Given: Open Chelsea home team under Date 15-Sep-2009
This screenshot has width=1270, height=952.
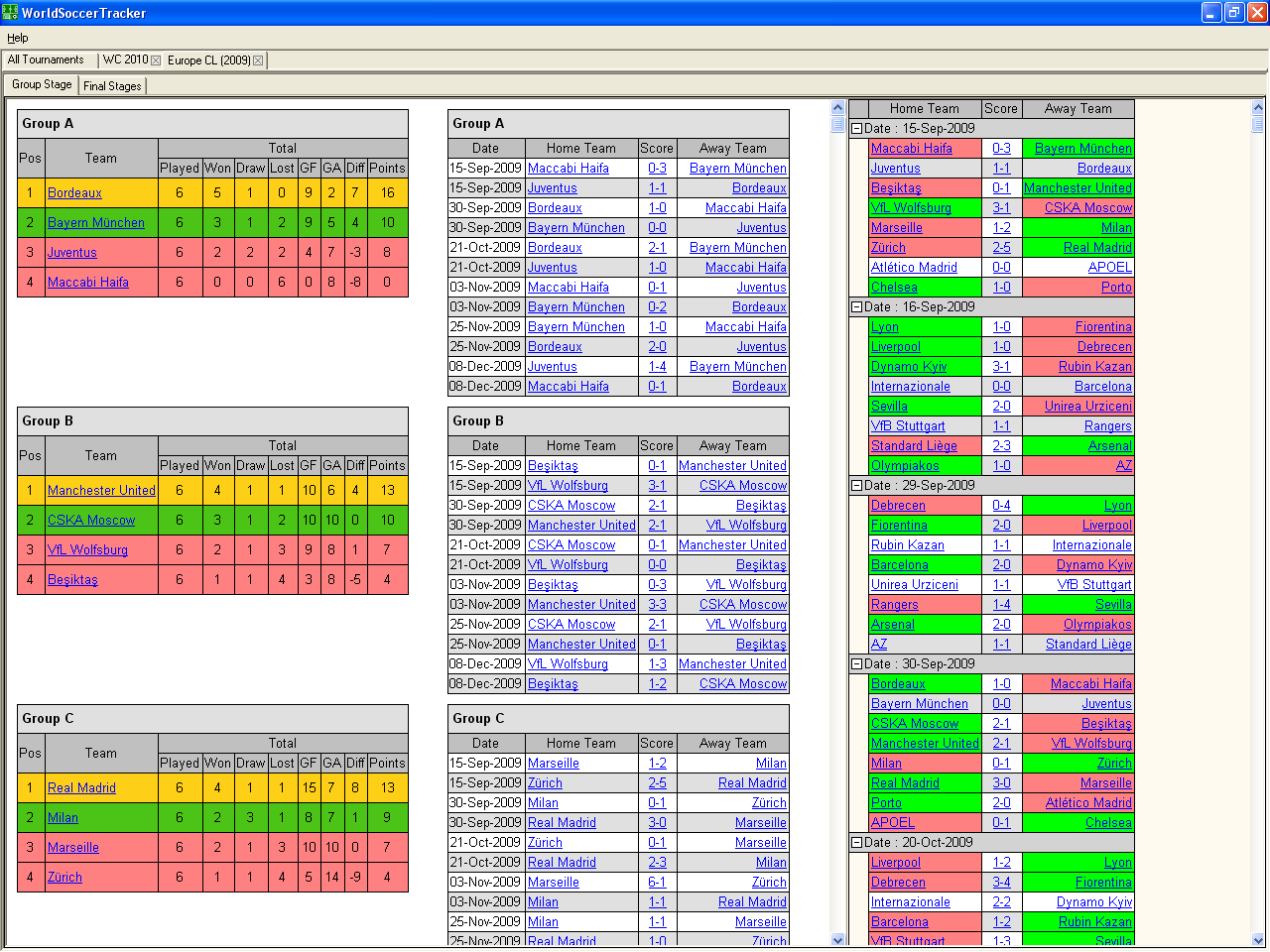Looking at the screenshot, I should point(894,288).
